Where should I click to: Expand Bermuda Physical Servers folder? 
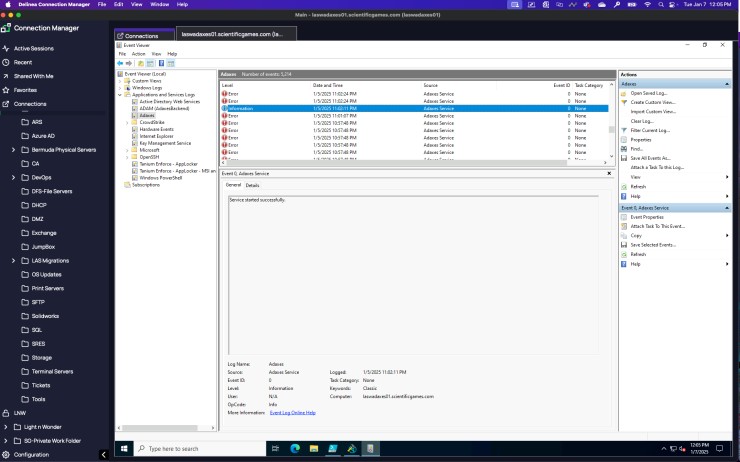(x=13, y=150)
